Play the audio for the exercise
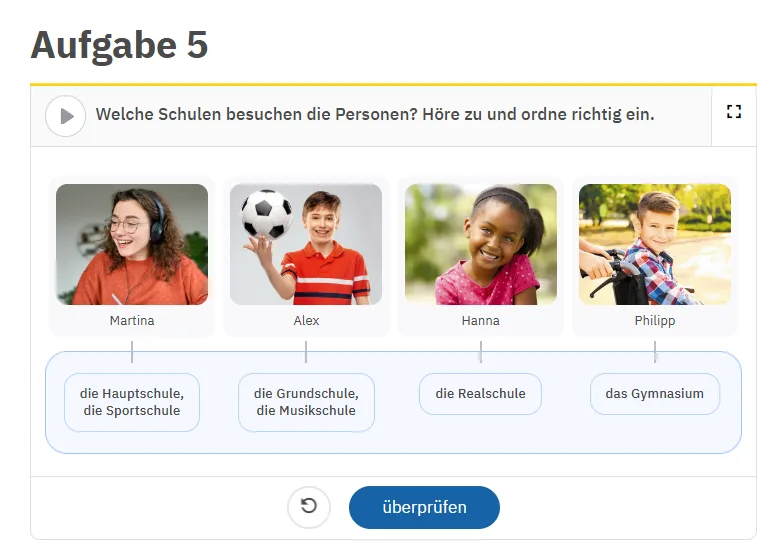Image resolution: width=783 pixels, height=549 pixels. [66, 116]
